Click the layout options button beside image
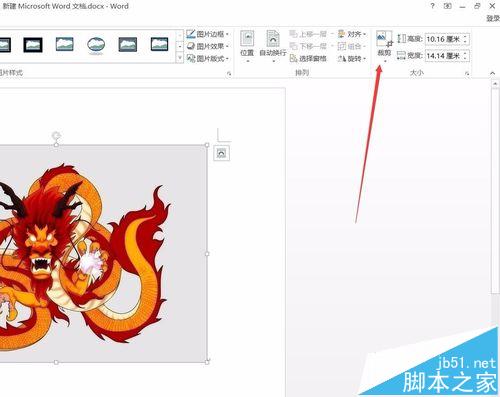 point(221,153)
